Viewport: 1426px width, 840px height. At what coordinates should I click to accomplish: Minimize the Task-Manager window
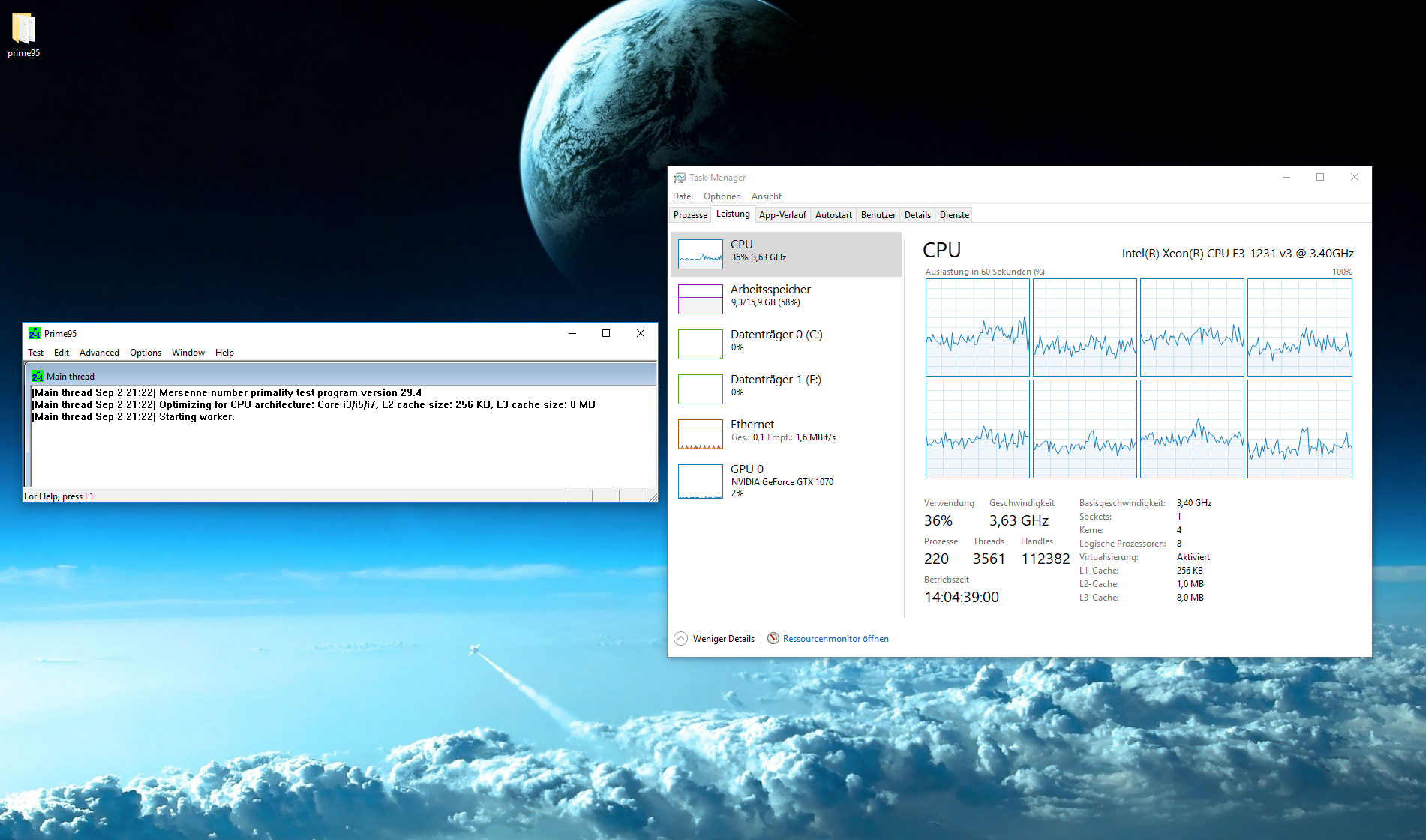click(x=1286, y=178)
